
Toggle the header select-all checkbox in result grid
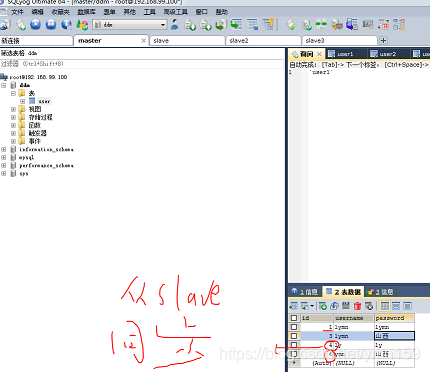click(294, 318)
